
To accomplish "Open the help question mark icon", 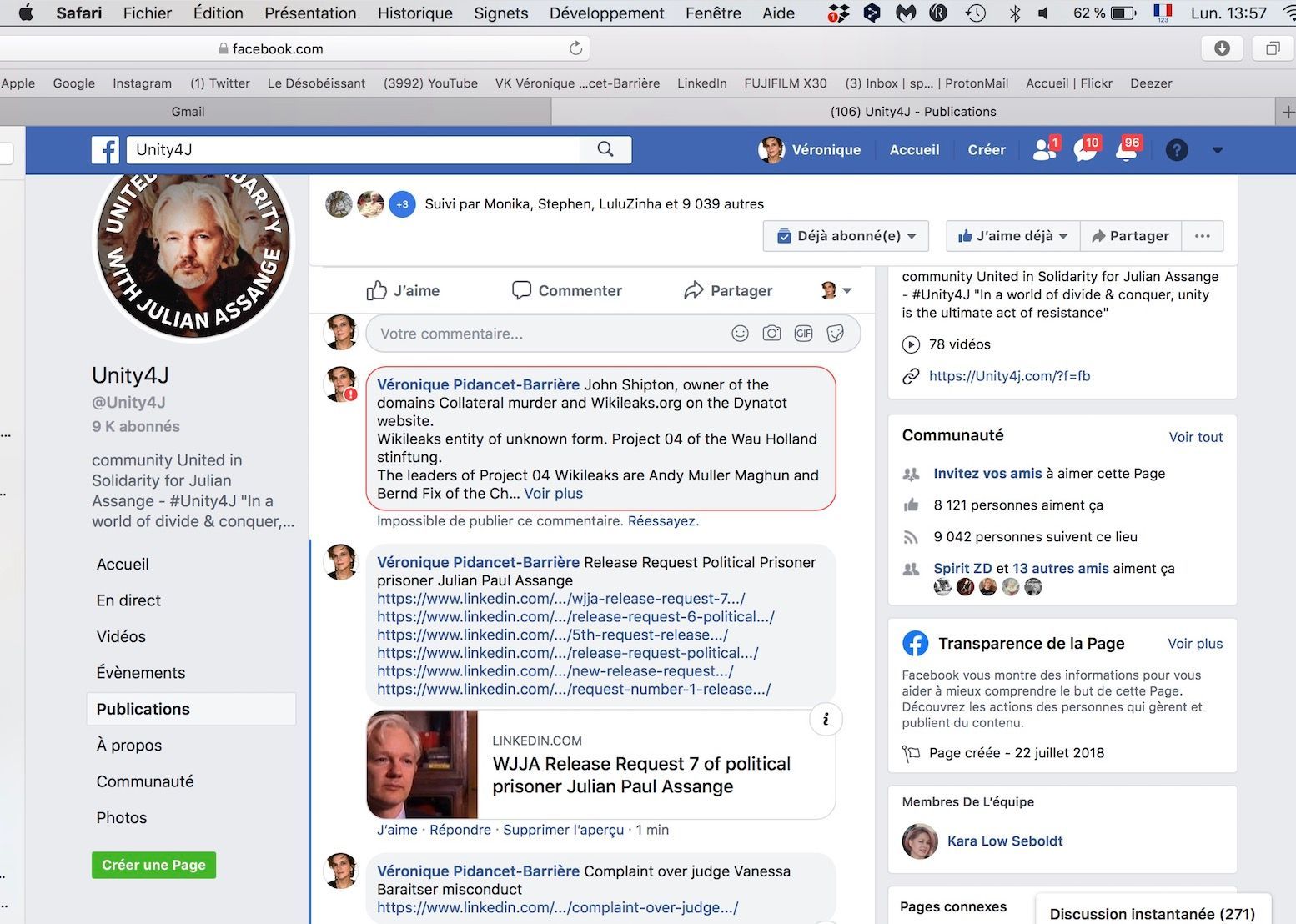I will point(1176,150).
